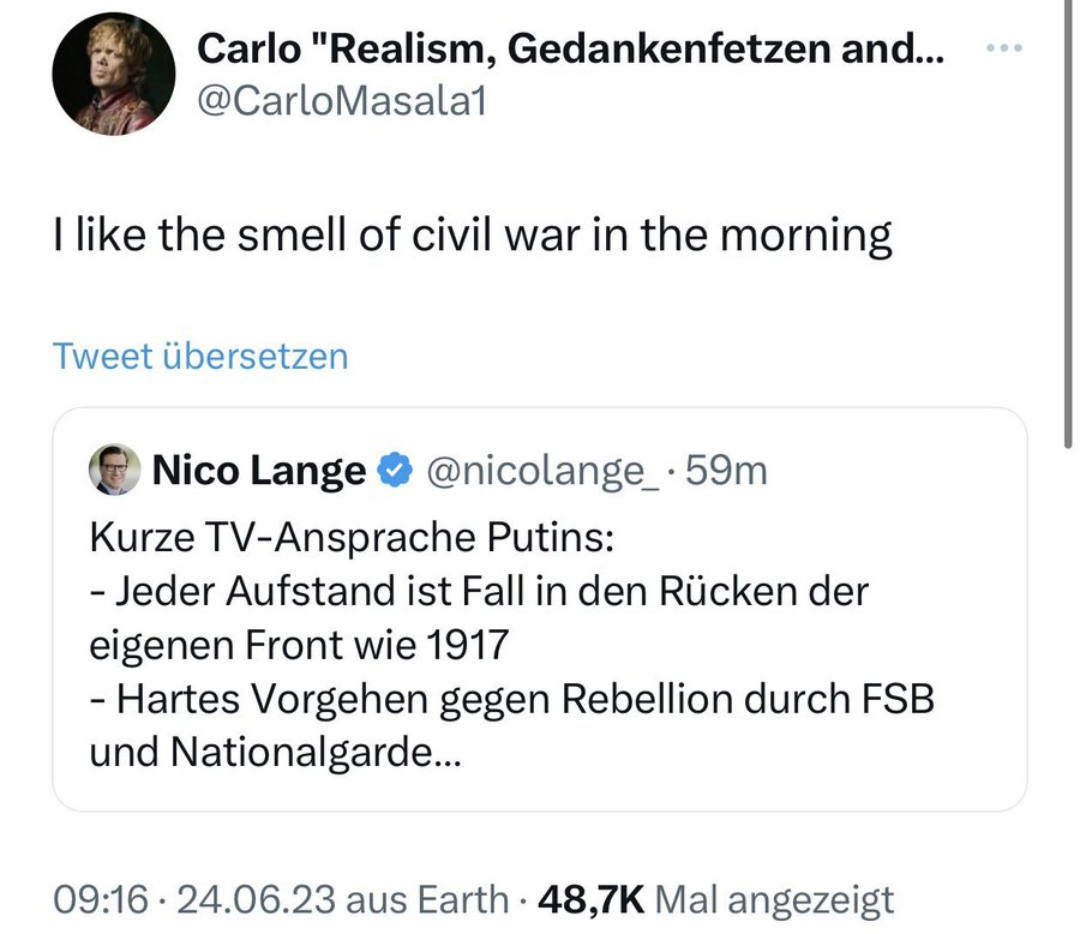
Task: Open the Nico Lange name in quoted tweet
Action: [259, 469]
